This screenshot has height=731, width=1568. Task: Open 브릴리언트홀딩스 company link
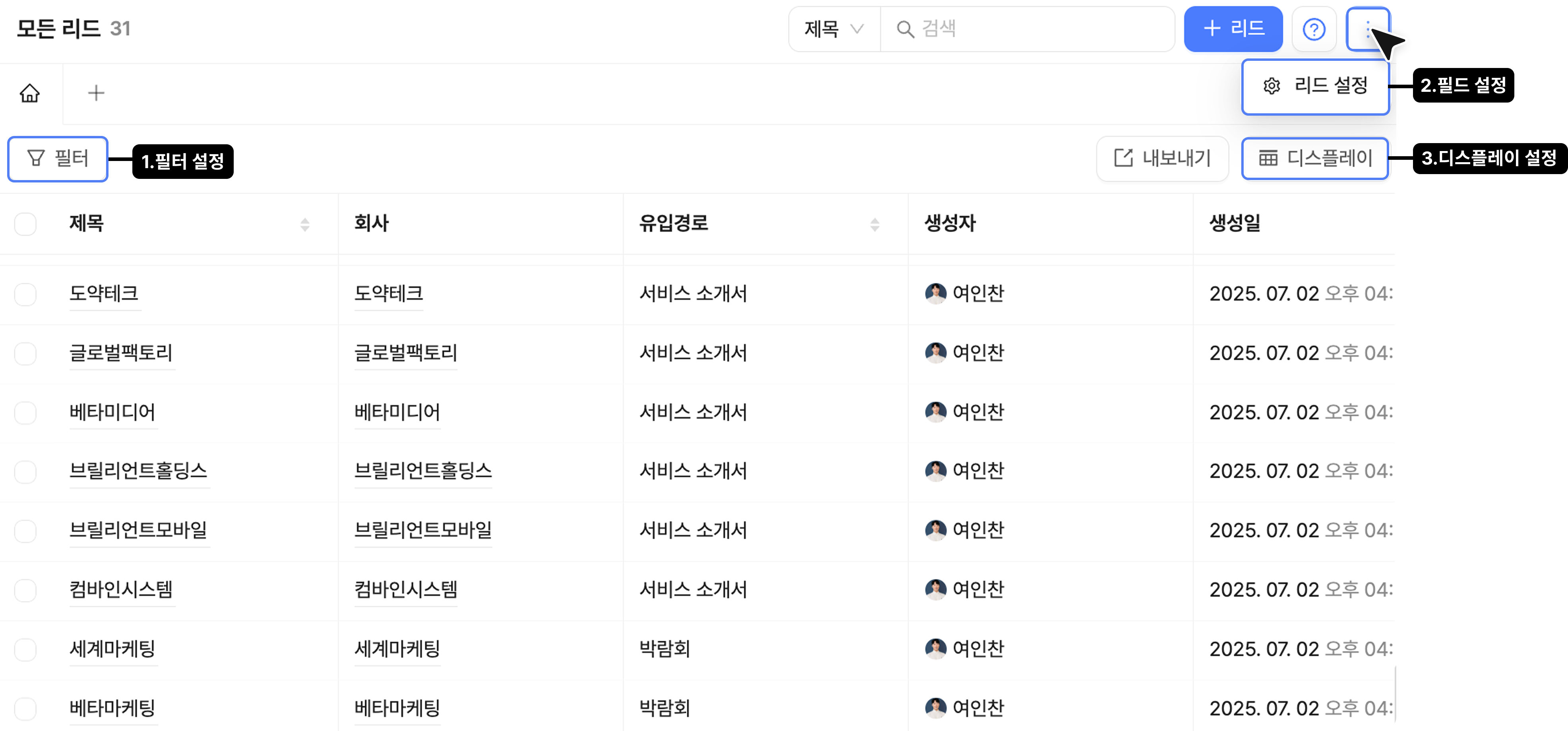[x=423, y=471]
